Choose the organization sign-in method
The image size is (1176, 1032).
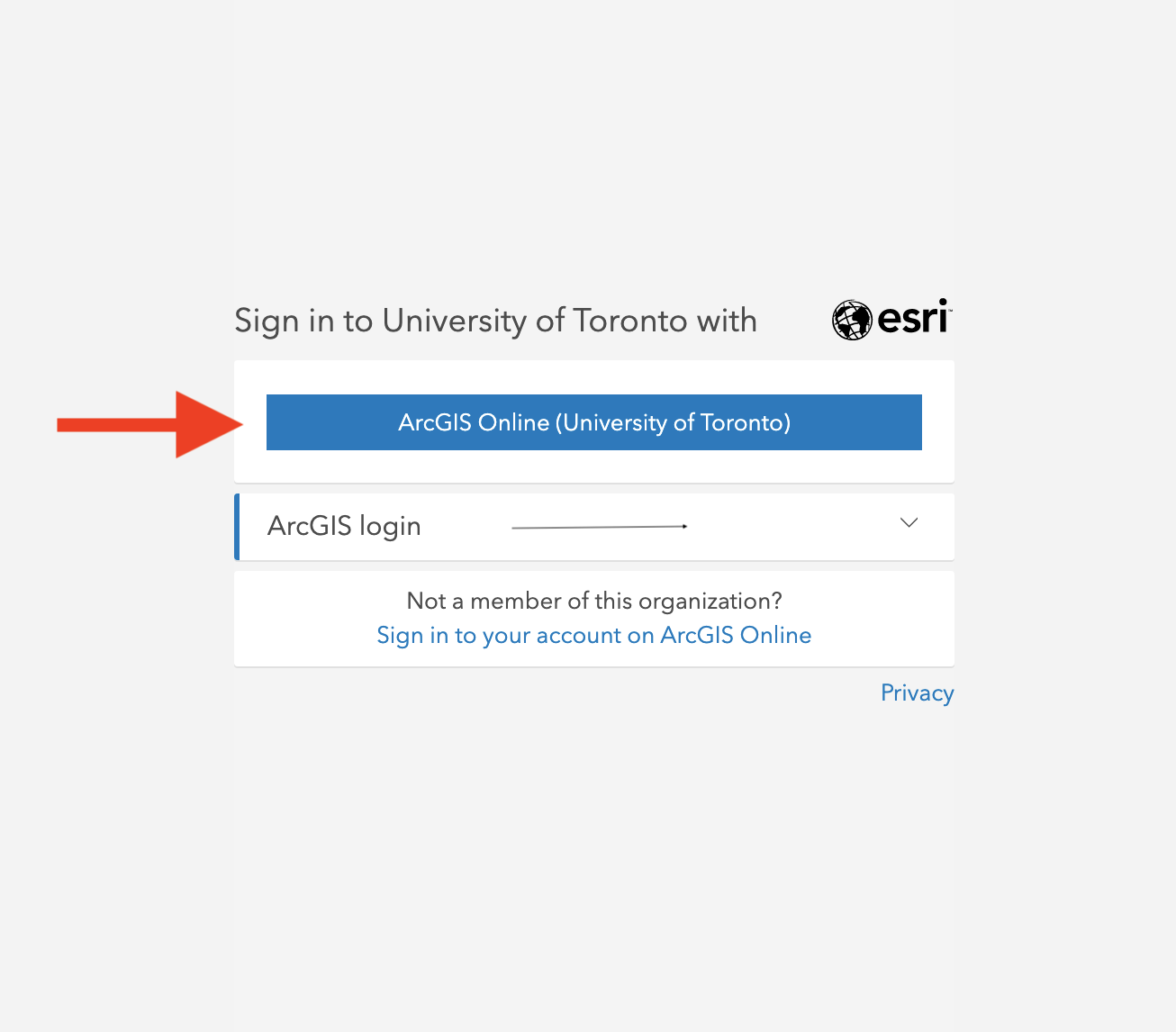593,422
